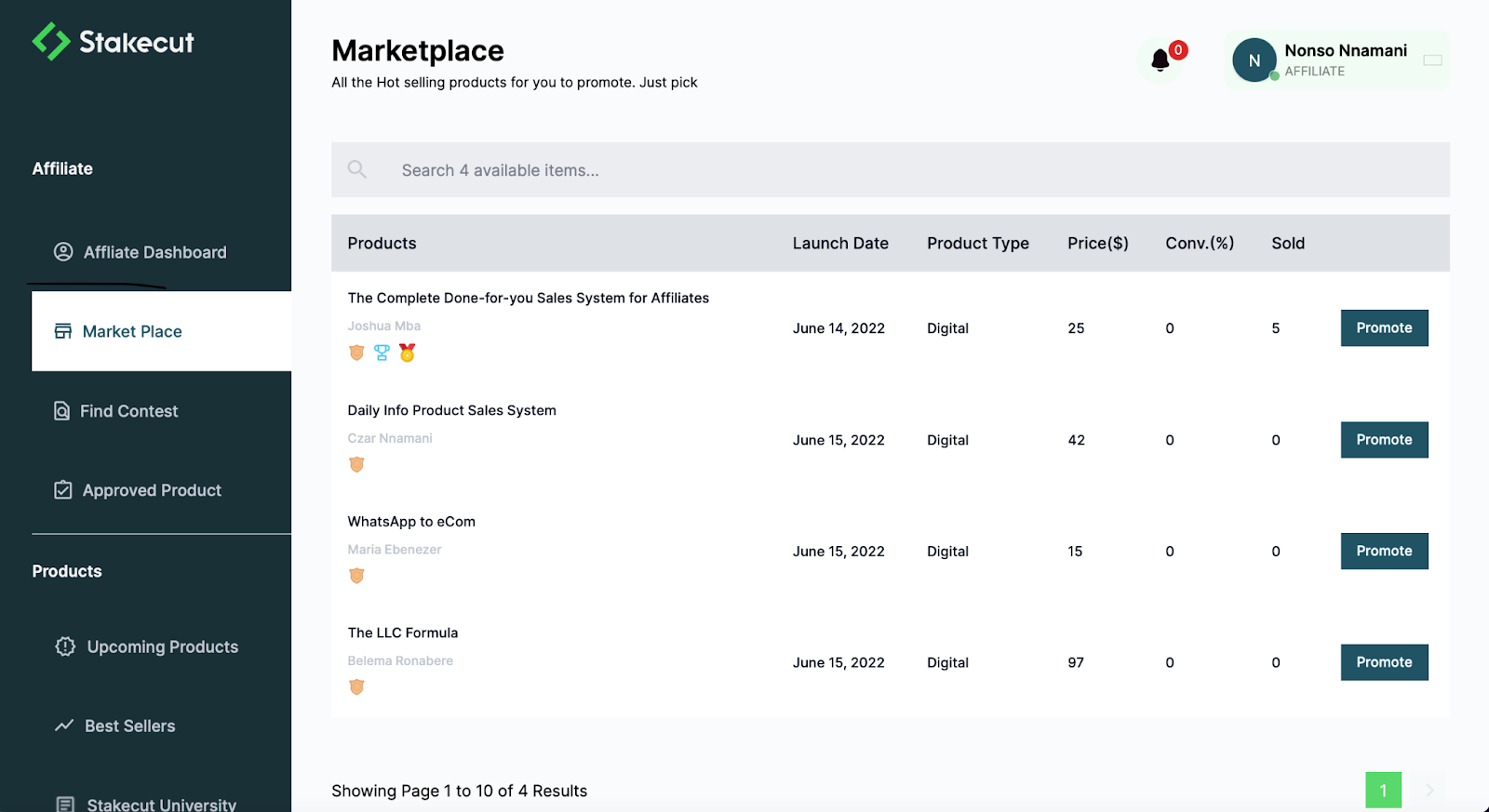
Task: Click the shield badge under Czar Nnamani
Action: click(356, 464)
